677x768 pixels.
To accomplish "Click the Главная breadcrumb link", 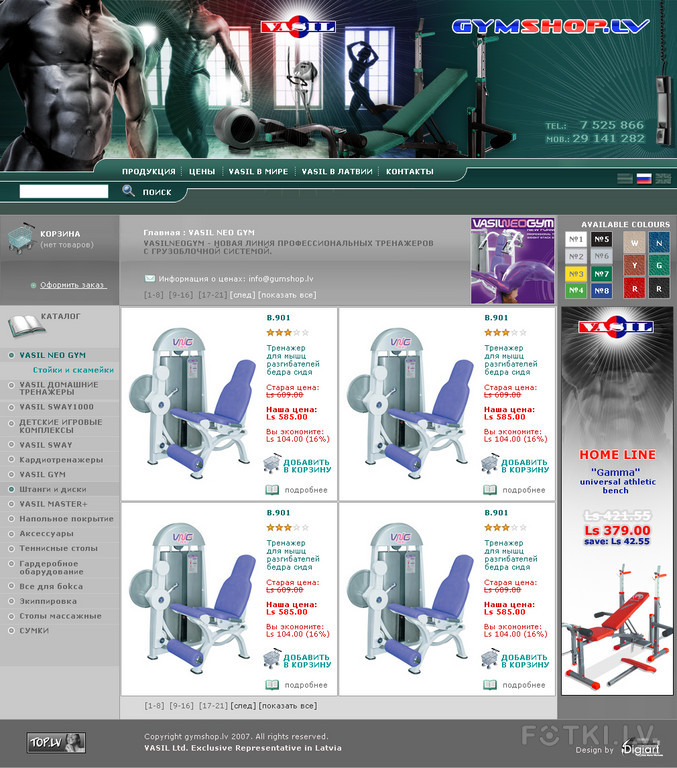I will tap(162, 233).
